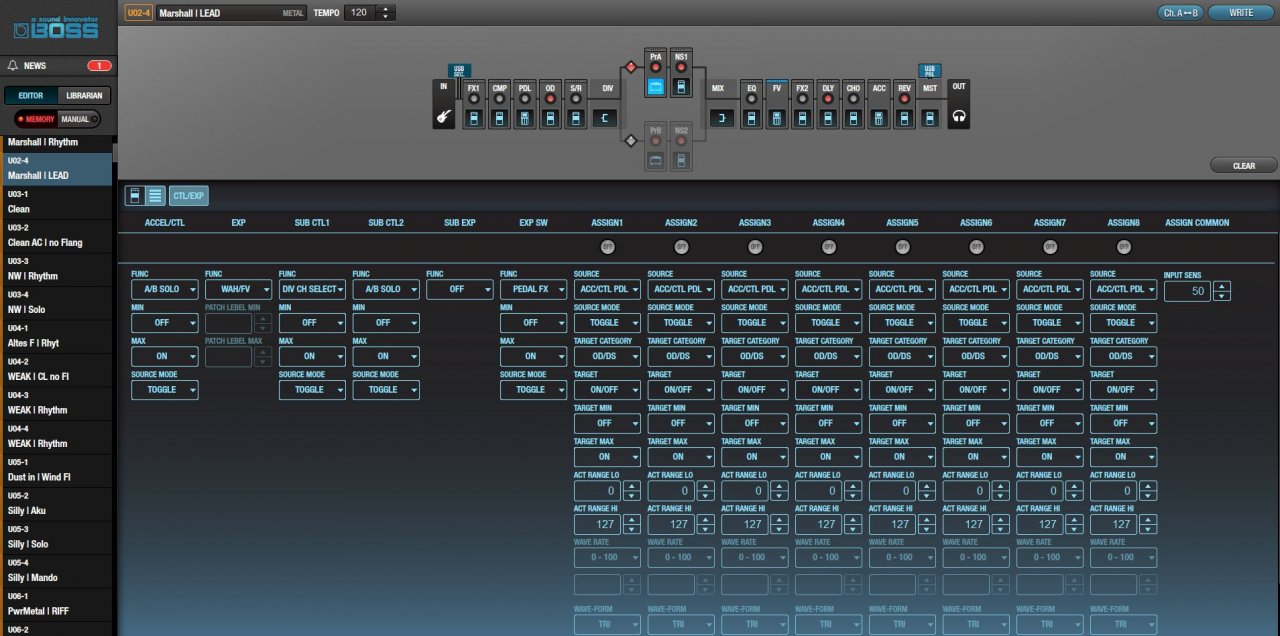Open the CMP compressor pedal icon
Image resolution: width=1280 pixels, height=636 pixels.
coord(500,119)
